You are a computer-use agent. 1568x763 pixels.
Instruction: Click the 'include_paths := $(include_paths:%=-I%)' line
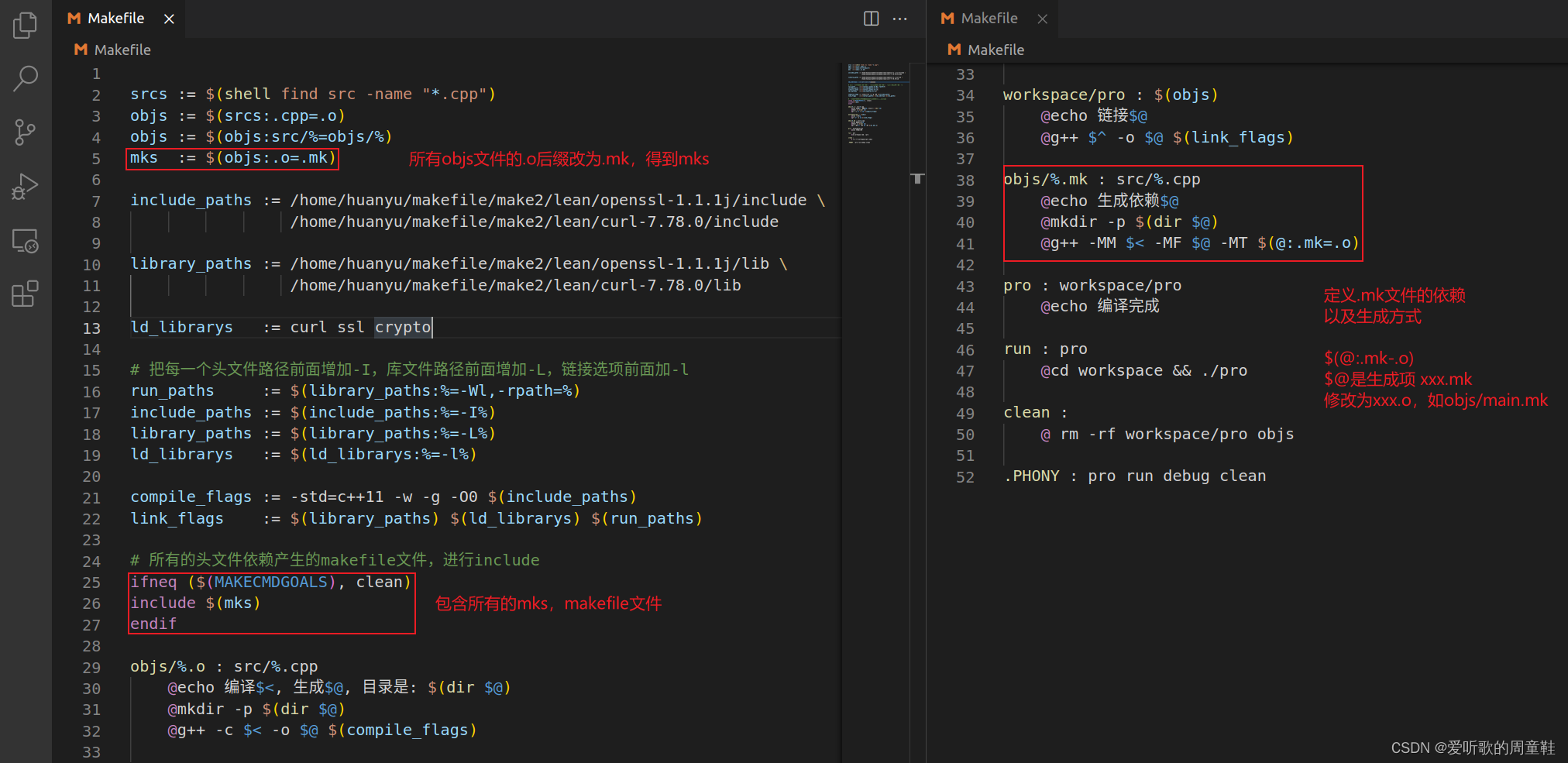pos(312,413)
